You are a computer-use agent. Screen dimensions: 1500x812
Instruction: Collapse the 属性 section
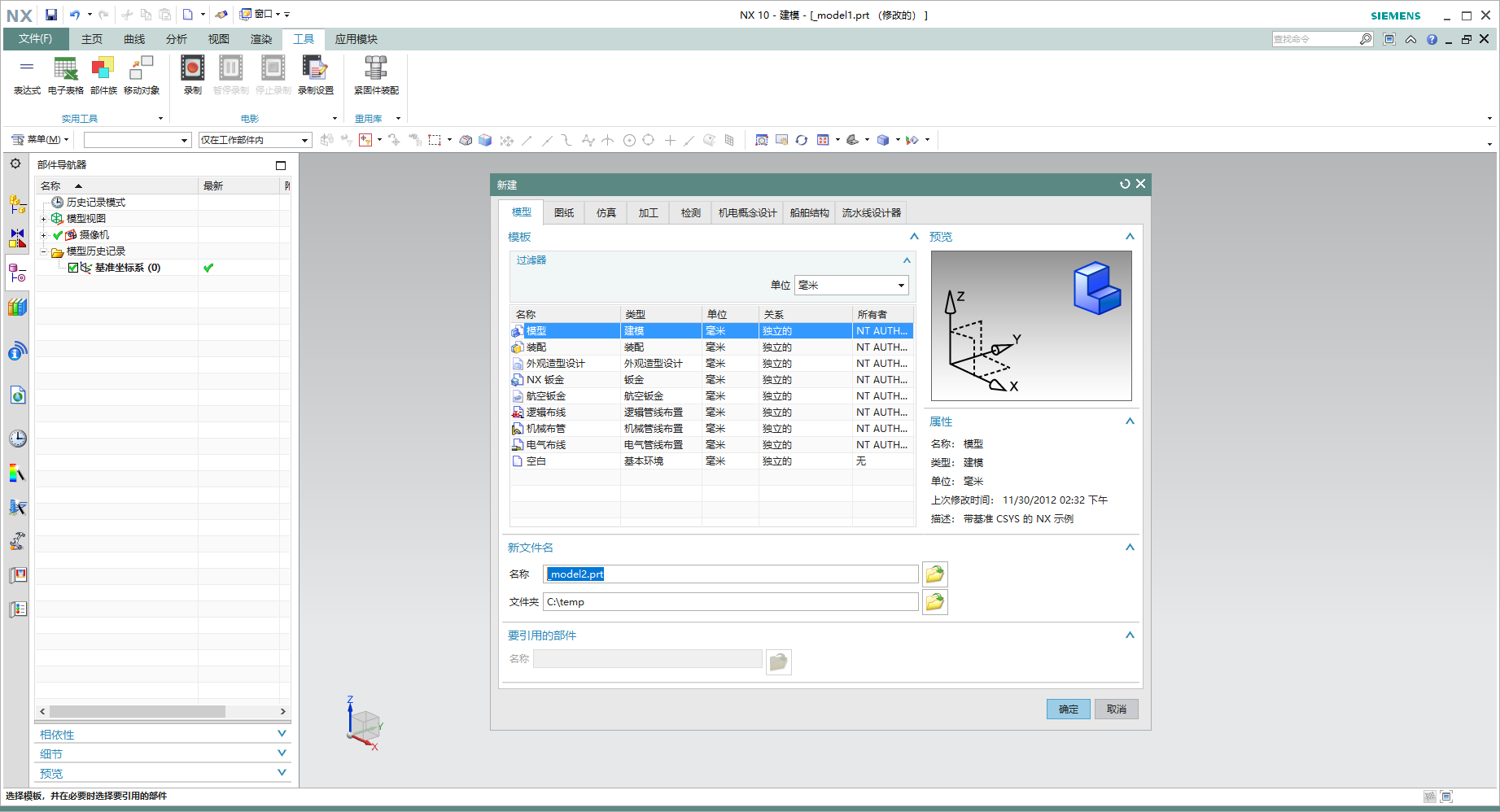click(1130, 421)
